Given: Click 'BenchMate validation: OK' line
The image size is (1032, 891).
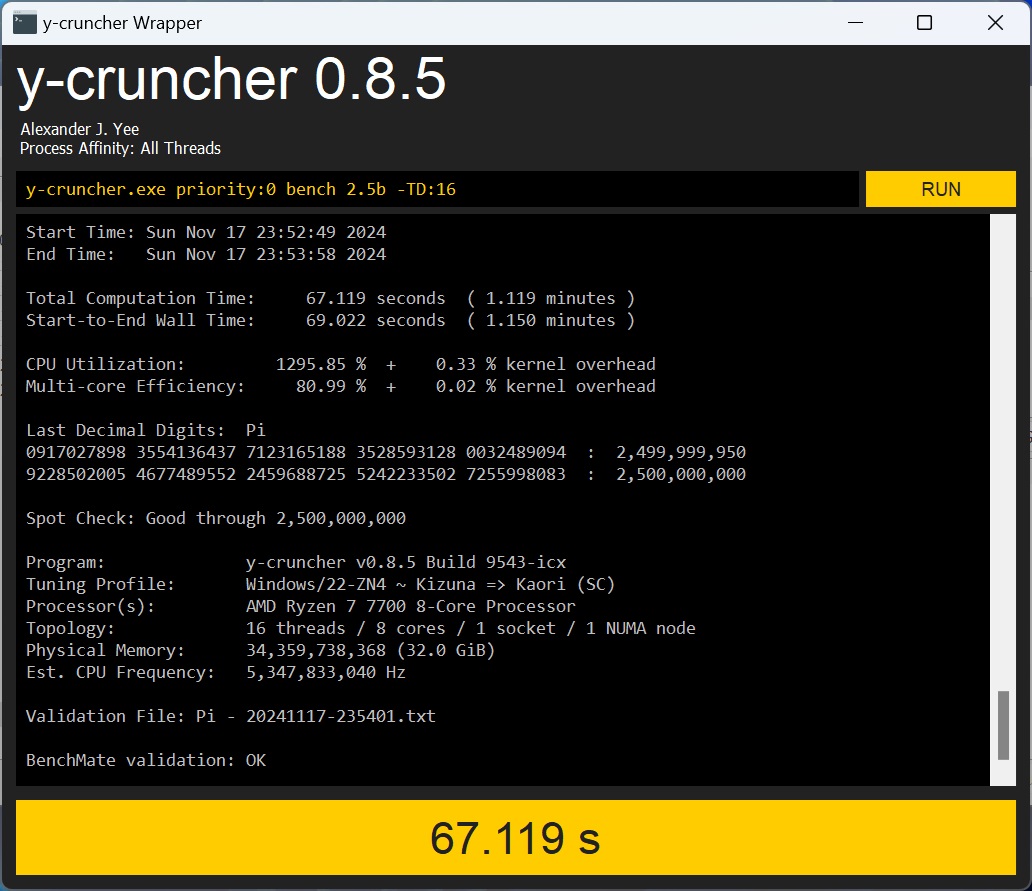Looking at the screenshot, I should [x=146, y=760].
